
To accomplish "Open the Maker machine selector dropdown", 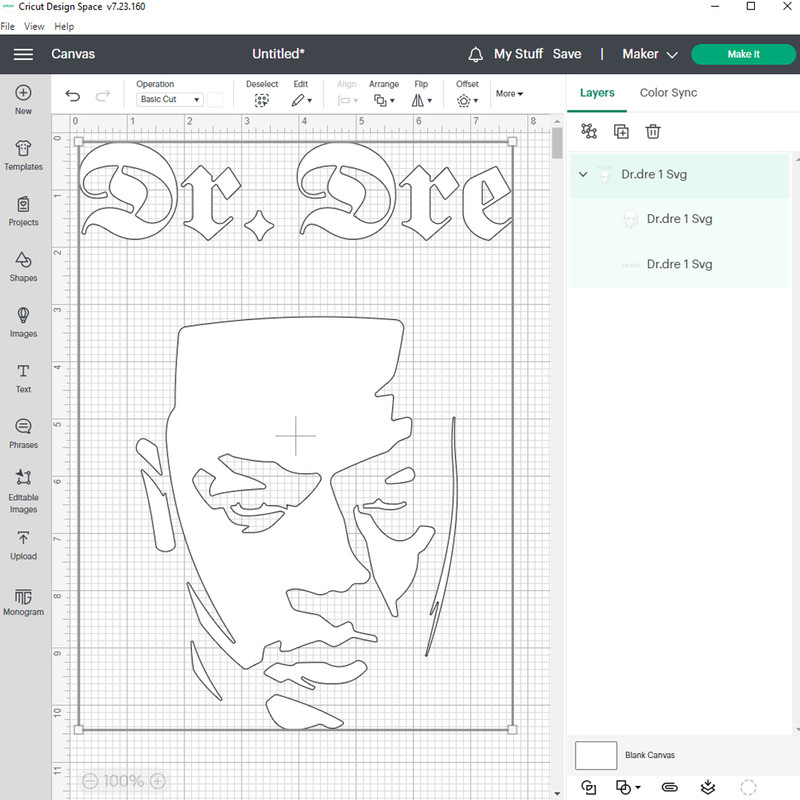I will point(649,54).
